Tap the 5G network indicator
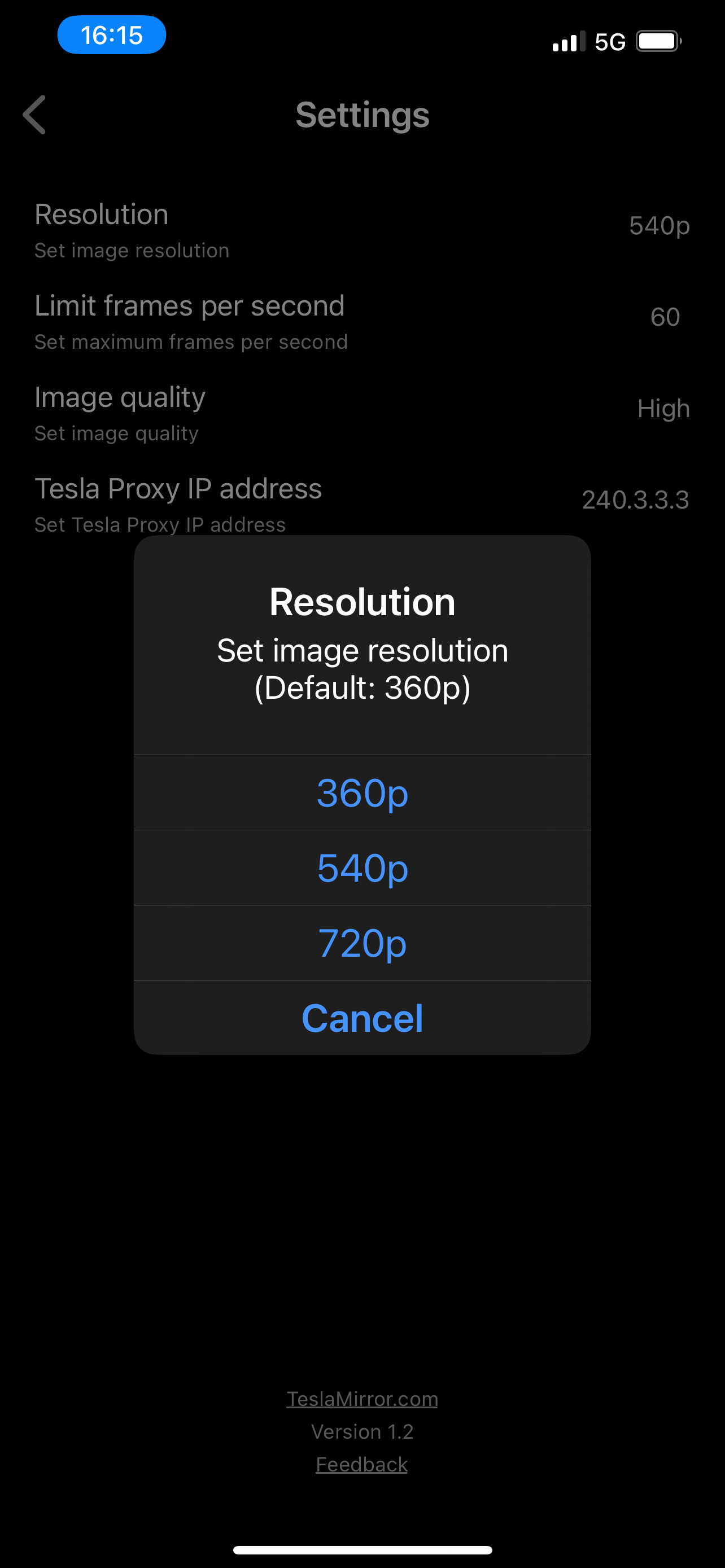Viewport: 725px width, 1568px height. (610, 40)
